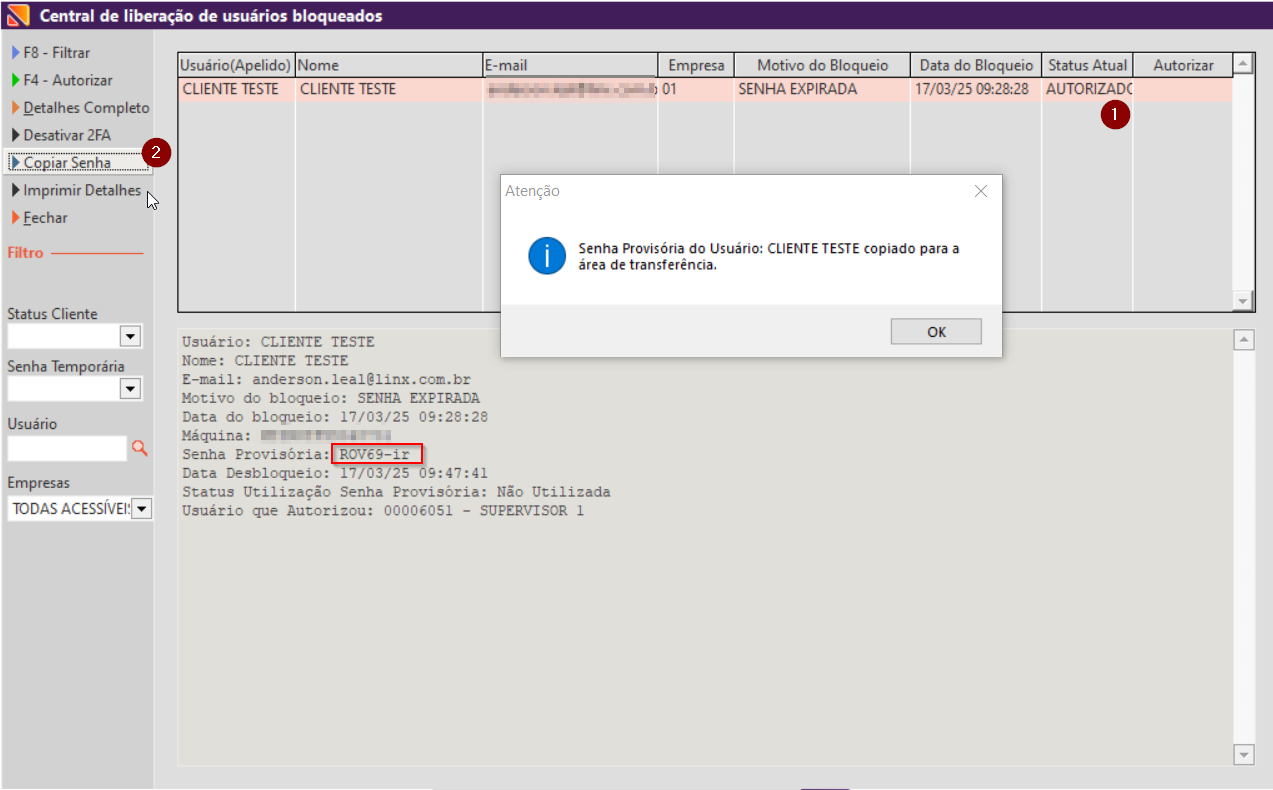Click the Empresa column header
The width and height of the screenshot is (1273, 790).
(x=696, y=65)
